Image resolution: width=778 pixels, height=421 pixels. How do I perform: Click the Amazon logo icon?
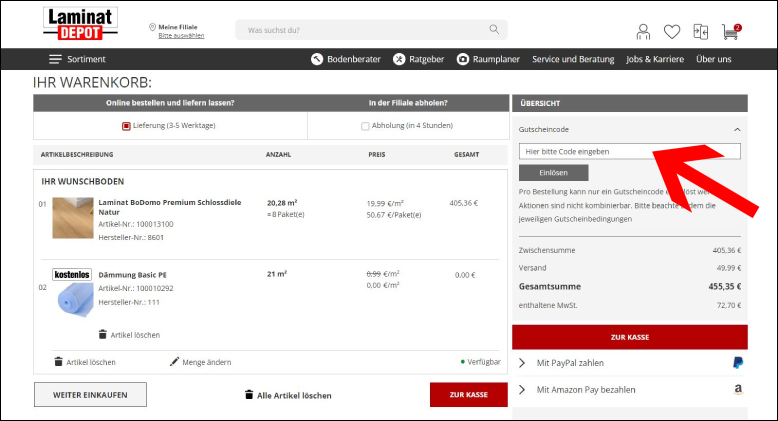[738, 389]
